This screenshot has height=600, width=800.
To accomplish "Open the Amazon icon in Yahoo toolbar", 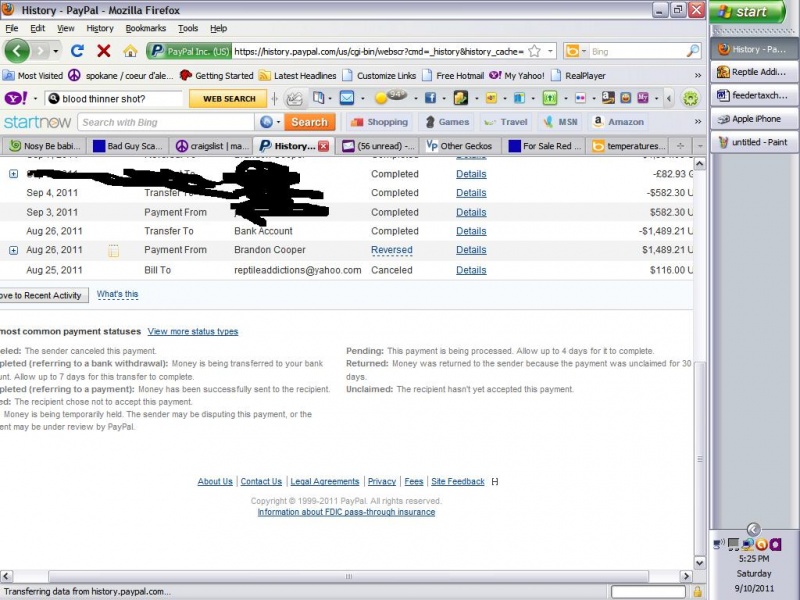I will (x=608, y=97).
